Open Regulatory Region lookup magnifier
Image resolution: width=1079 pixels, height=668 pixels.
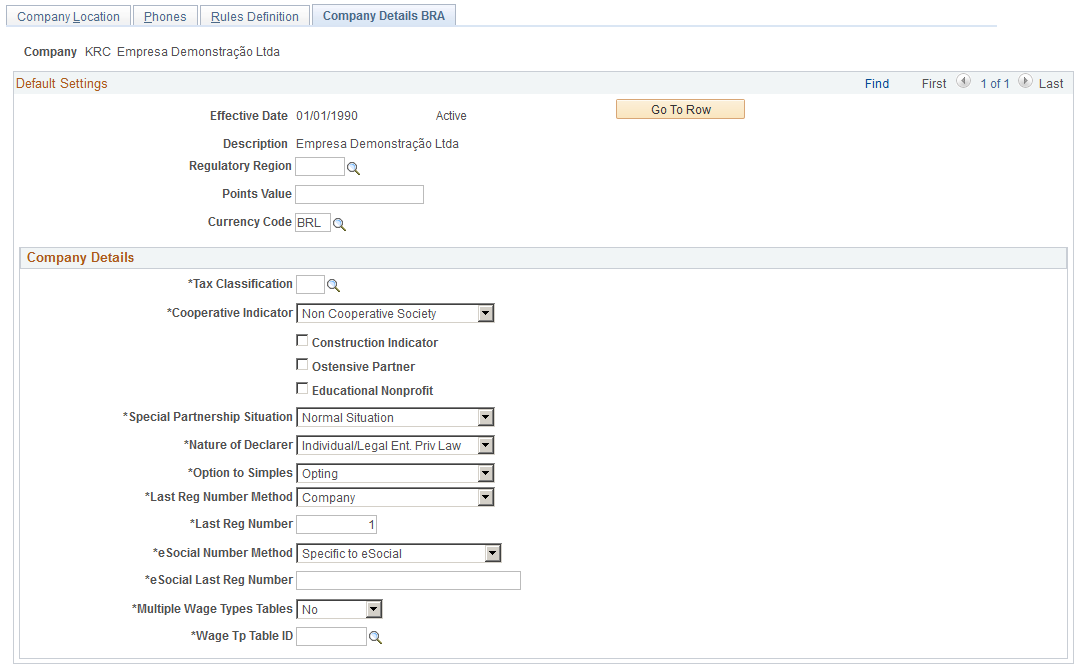(x=353, y=168)
